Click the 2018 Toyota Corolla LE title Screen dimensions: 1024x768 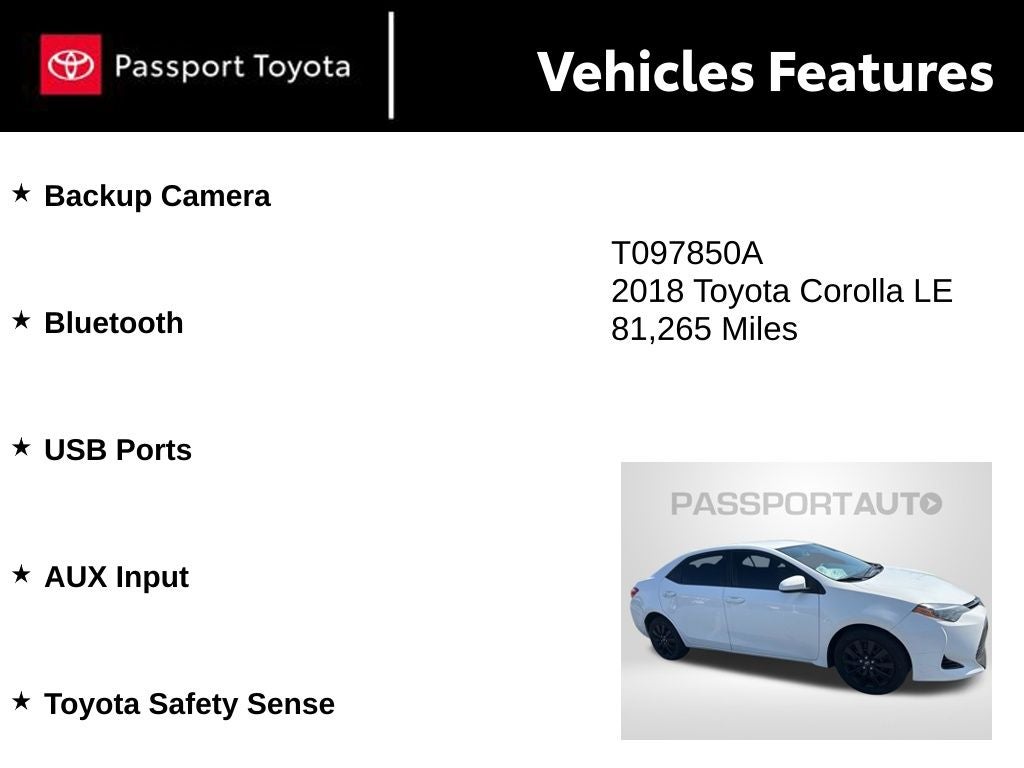782,292
